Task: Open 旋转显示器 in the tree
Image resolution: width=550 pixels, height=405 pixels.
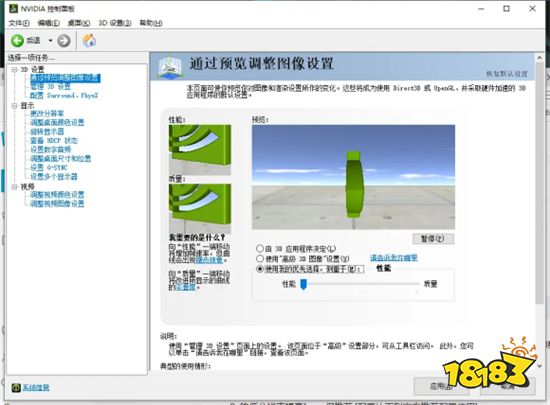Action: tap(47, 131)
